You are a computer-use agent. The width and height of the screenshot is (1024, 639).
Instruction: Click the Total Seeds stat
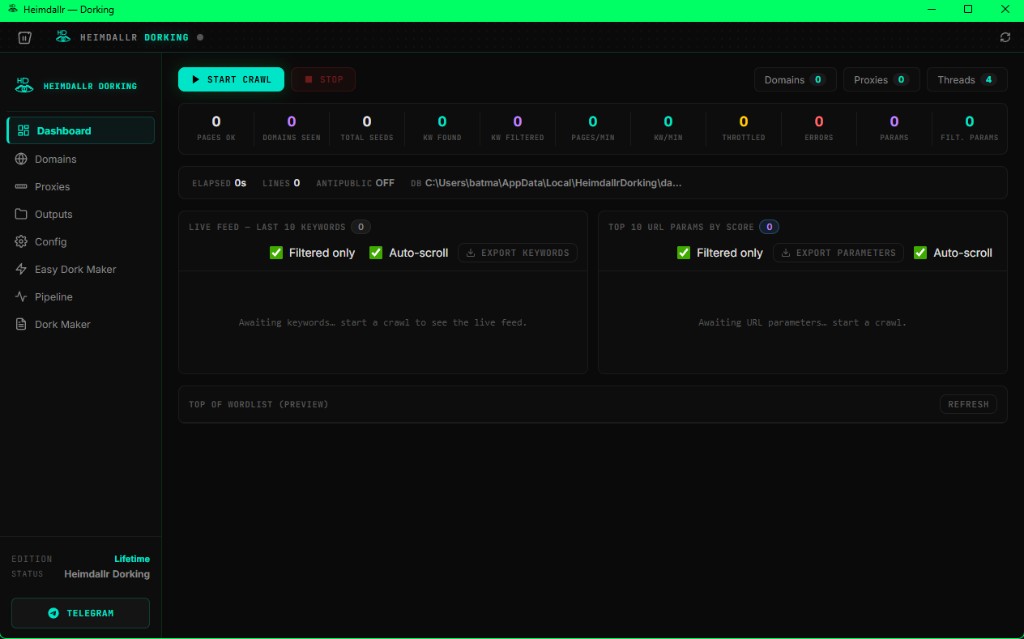coord(367,128)
